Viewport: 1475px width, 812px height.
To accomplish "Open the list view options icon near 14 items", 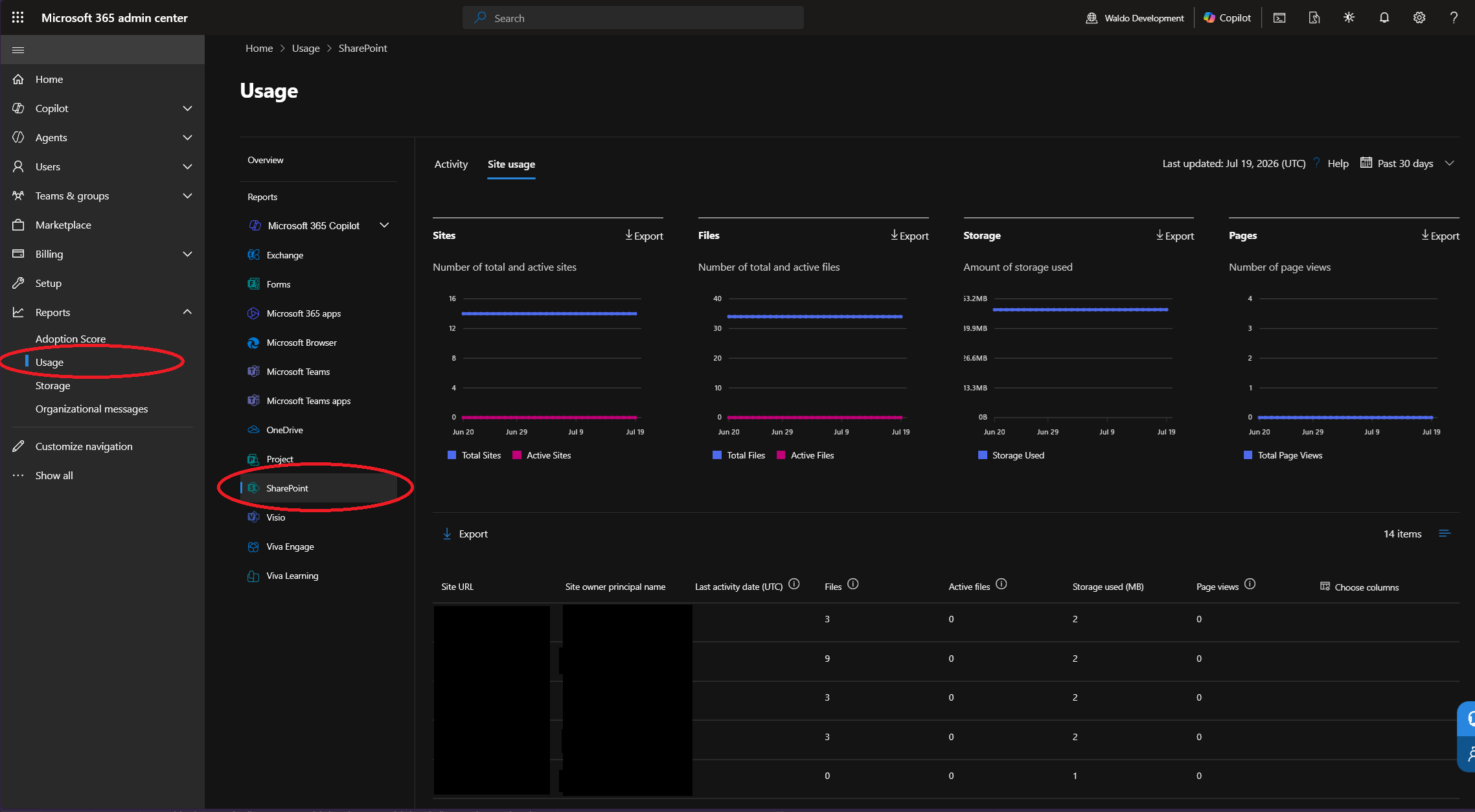I will [x=1445, y=534].
